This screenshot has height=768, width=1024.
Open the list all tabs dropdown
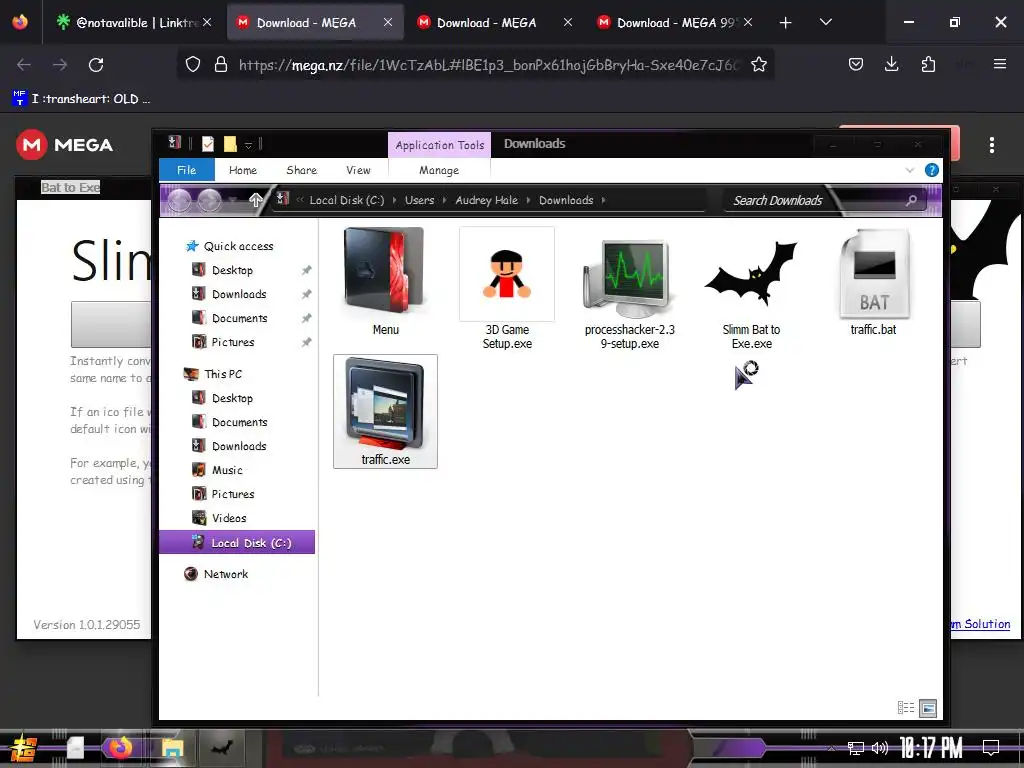[x=825, y=22]
